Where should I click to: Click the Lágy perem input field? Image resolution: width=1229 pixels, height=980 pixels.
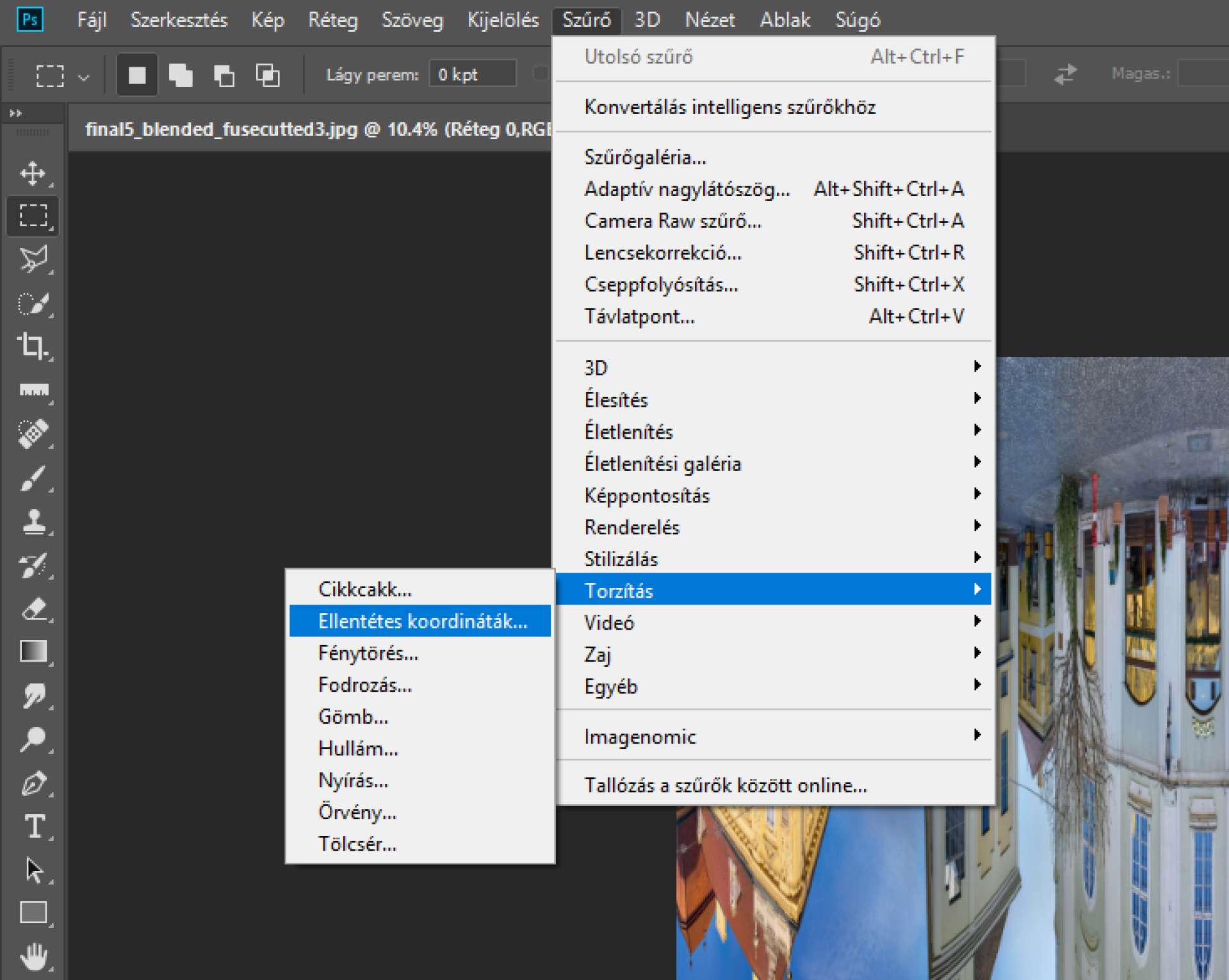[473, 75]
